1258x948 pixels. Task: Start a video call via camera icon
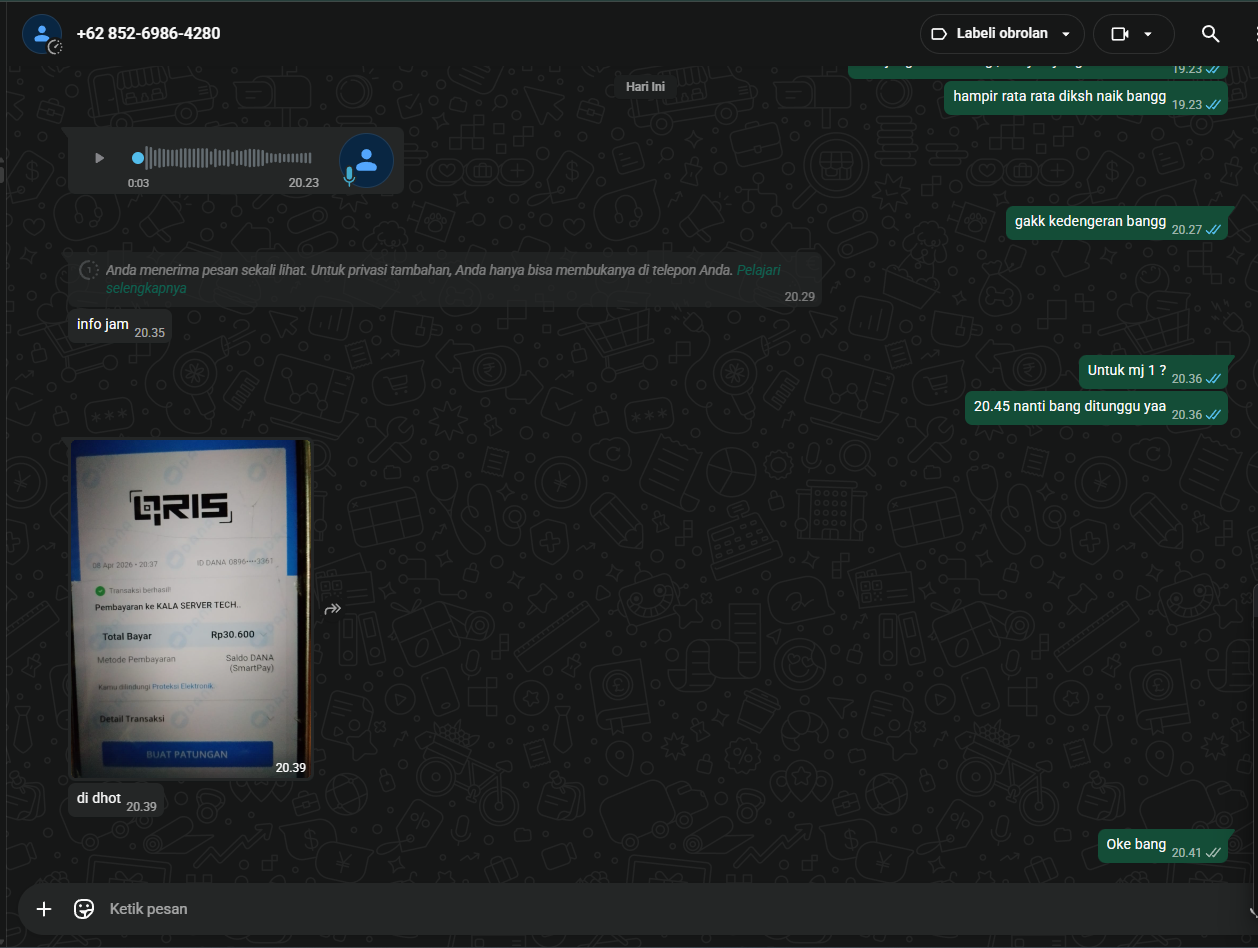point(1119,34)
